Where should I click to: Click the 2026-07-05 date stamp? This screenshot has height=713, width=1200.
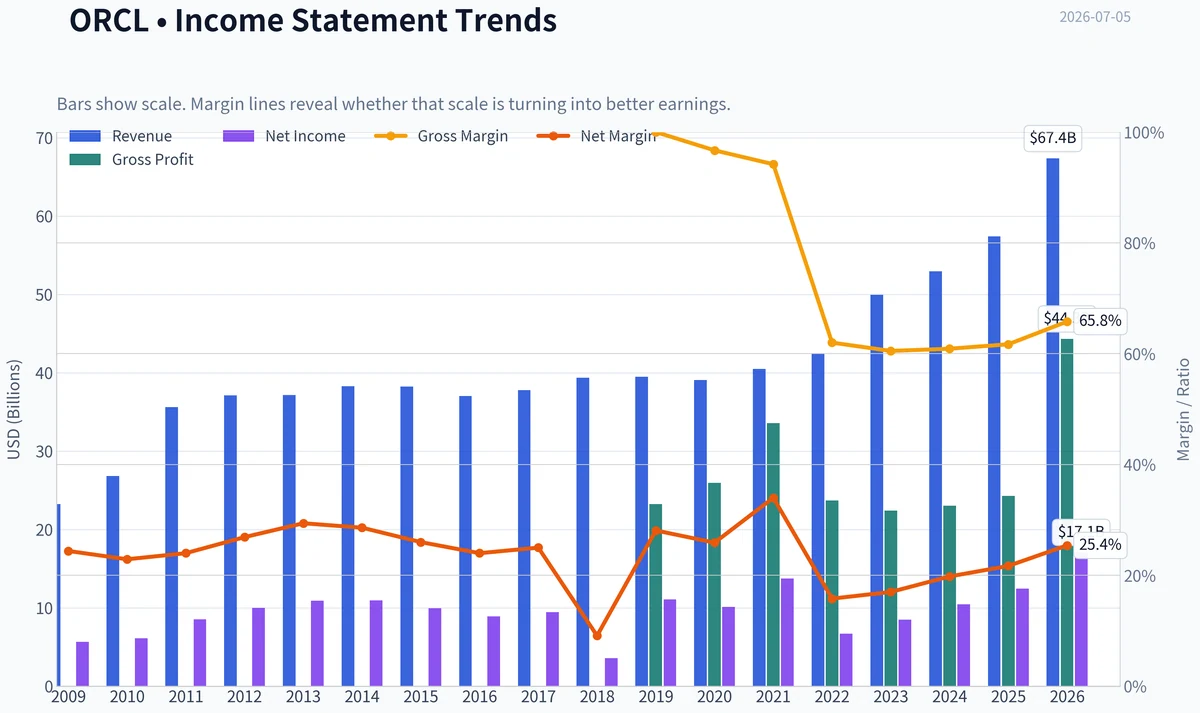pyautogui.click(x=1095, y=17)
